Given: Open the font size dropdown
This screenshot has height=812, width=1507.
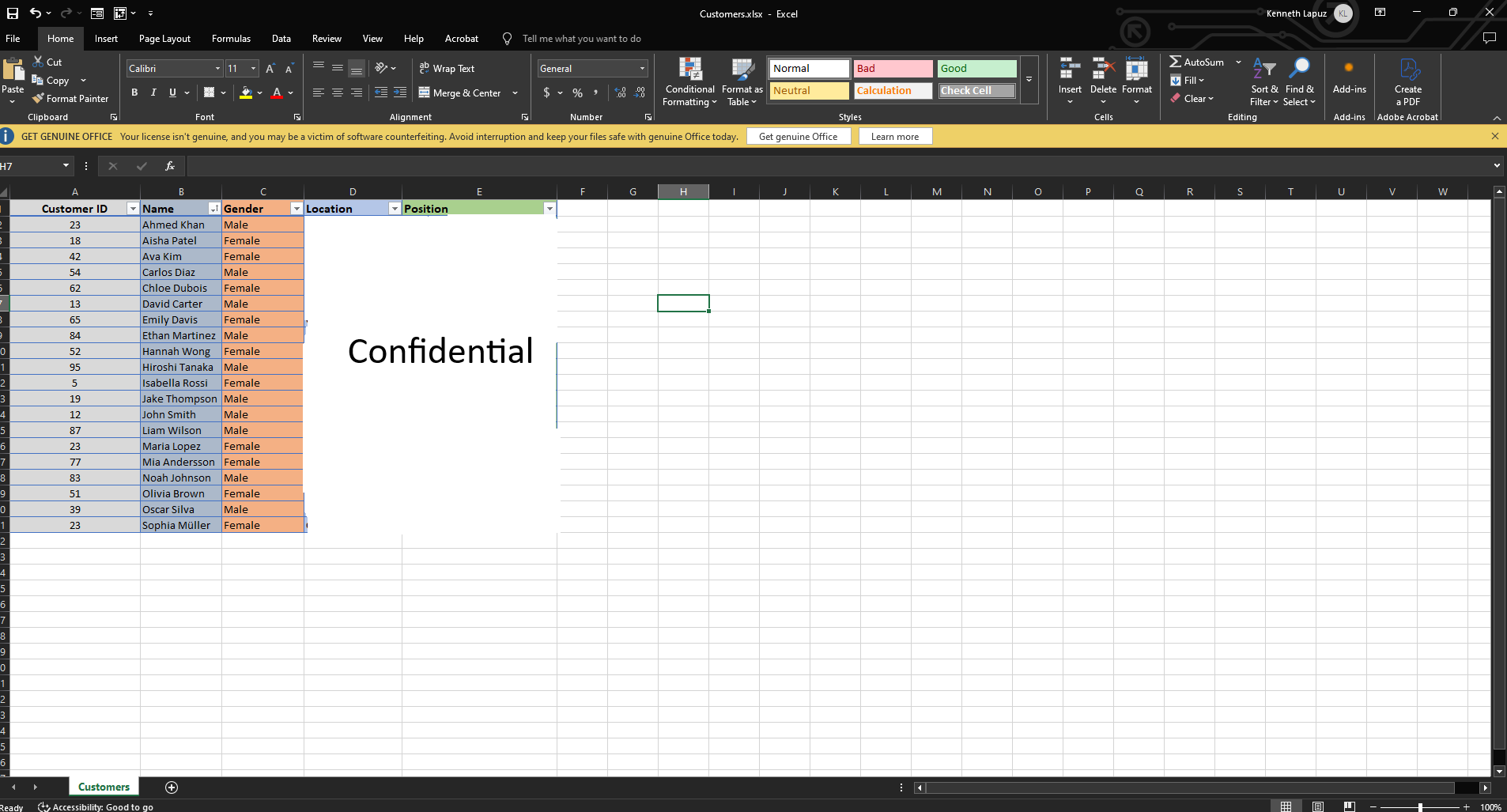Looking at the screenshot, I should (253, 69).
